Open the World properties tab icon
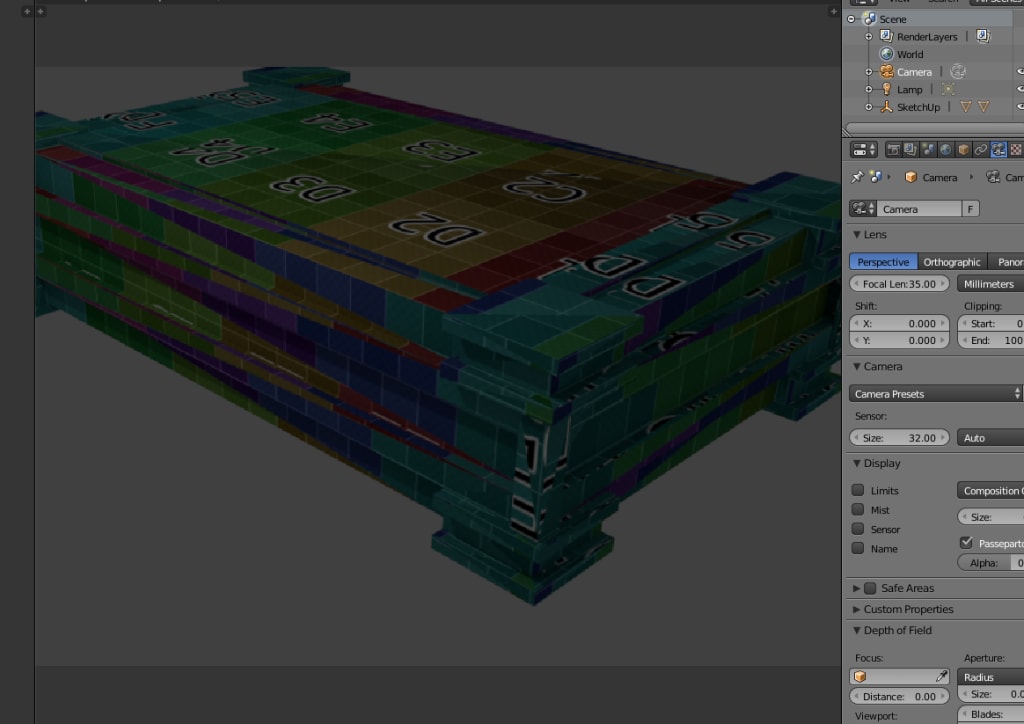The height and width of the screenshot is (724, 1024). point(945,150)
